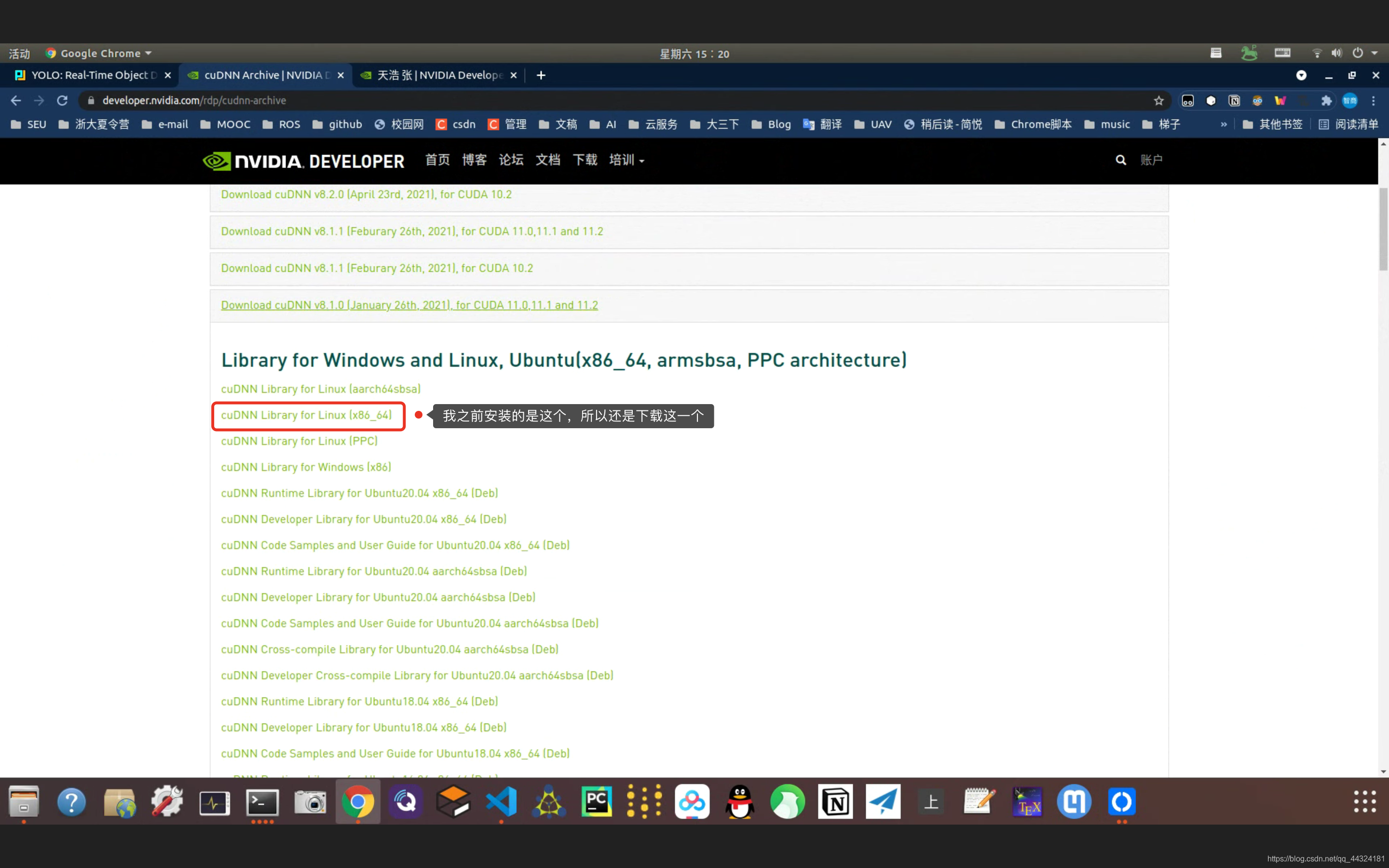Image resolution: width=1389 pixels, height=868 pixels.
Task: Click cuDNN Code Samples for Ubuntu20.04 x86_64 (Deb)
Action: (x=395, y=545)
